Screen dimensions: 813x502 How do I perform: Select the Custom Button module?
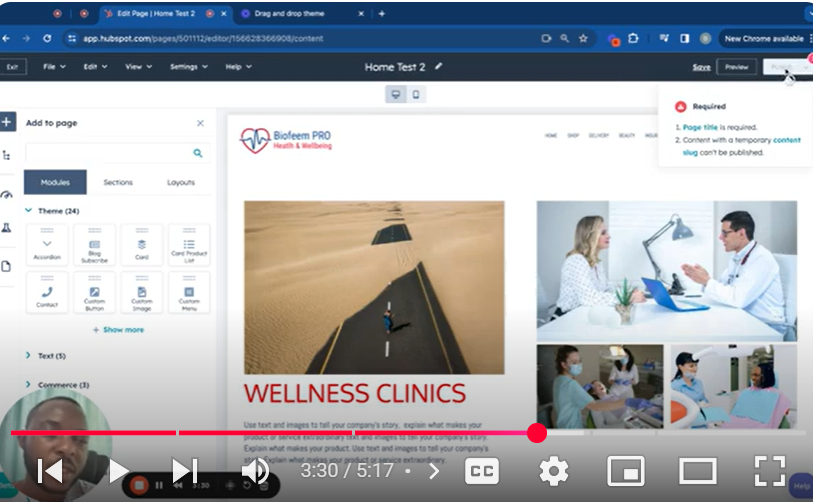(94, 292)
